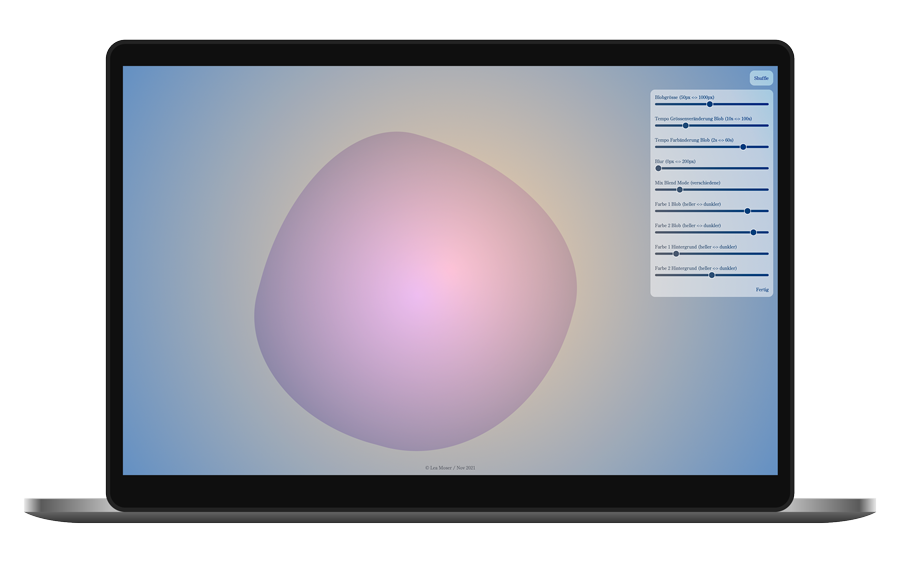Click Fertig to close the settings panel
900x567 pixels.
click(762, 289)
